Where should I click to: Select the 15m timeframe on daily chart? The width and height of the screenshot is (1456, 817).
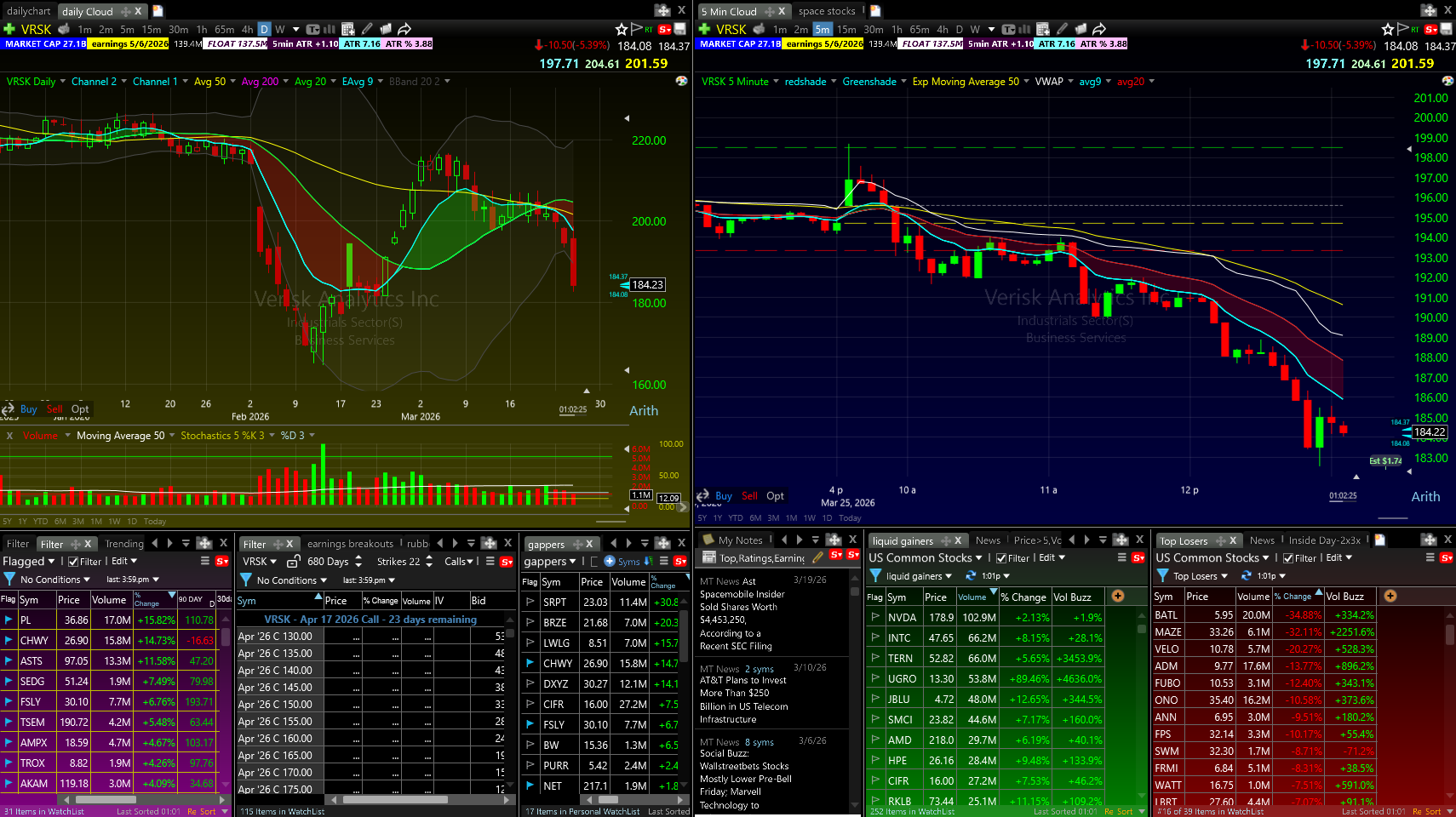tap(152, 29)
